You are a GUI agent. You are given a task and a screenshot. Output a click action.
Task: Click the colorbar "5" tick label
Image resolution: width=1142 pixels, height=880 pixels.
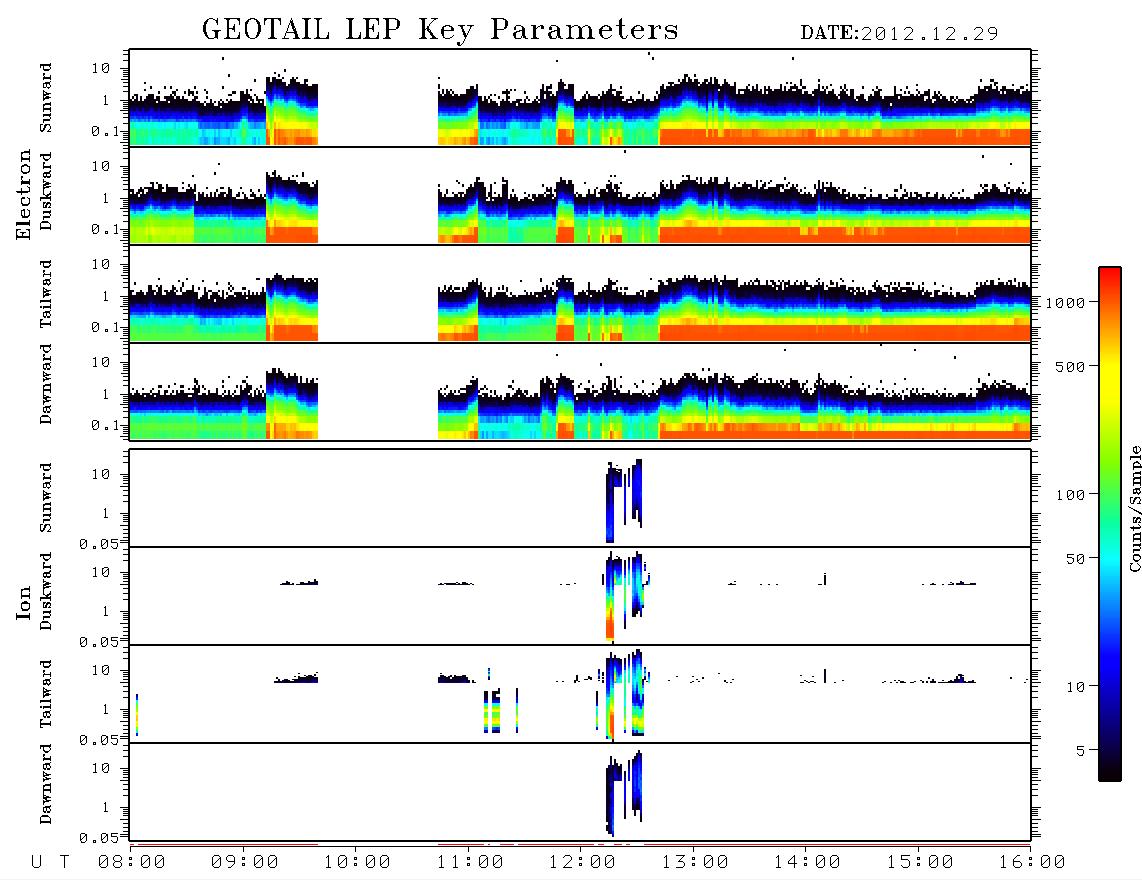point(1081,750)
